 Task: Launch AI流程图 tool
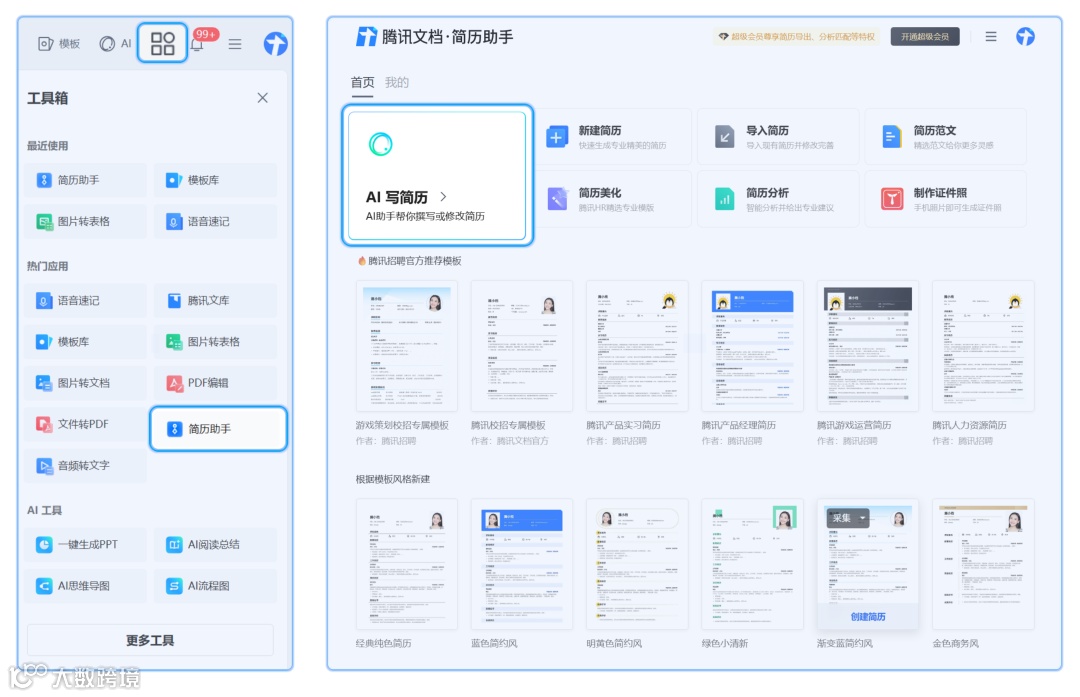216,585
